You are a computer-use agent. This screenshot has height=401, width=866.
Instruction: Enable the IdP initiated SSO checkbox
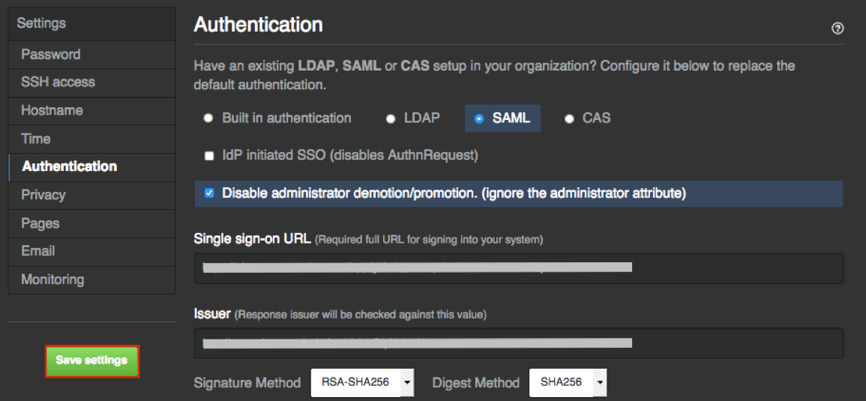click(209, 156)
